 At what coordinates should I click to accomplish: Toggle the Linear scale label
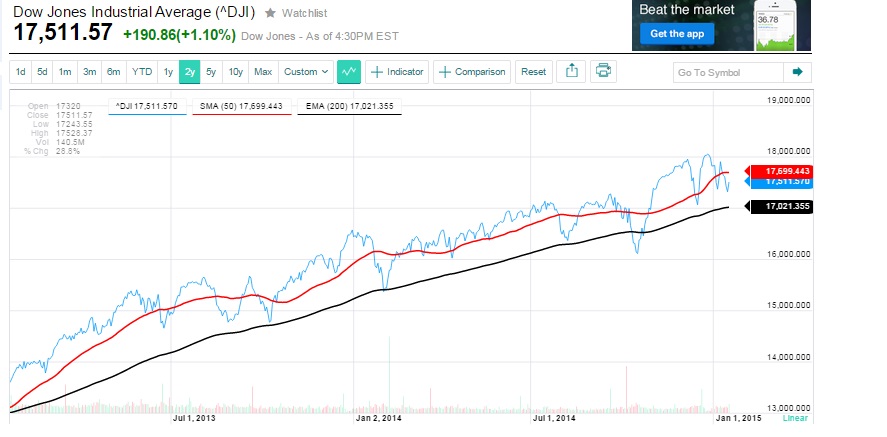click(795, 418)
